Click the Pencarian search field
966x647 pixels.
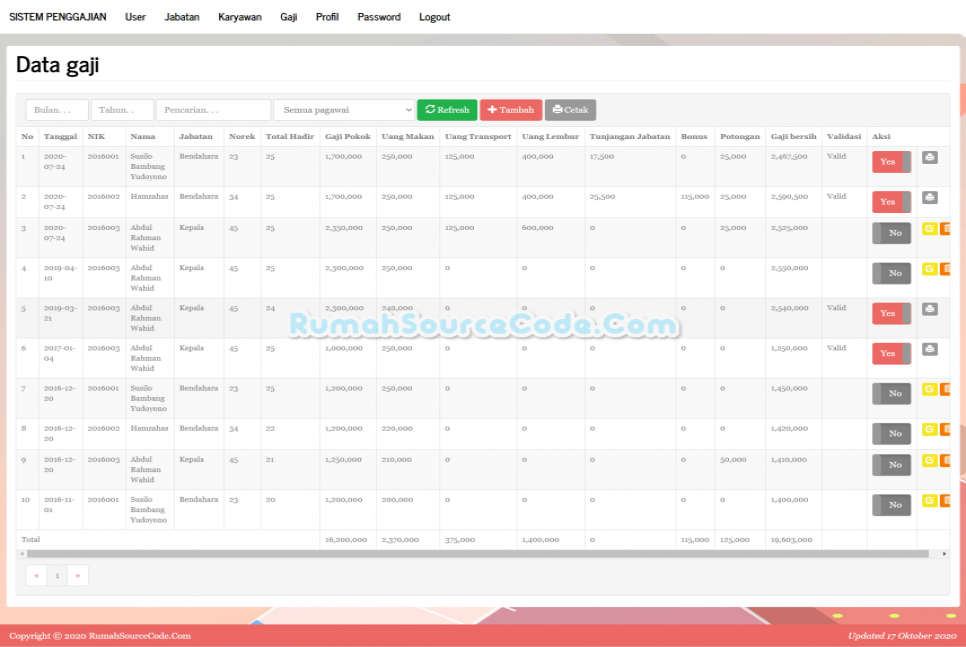point(213,110)
